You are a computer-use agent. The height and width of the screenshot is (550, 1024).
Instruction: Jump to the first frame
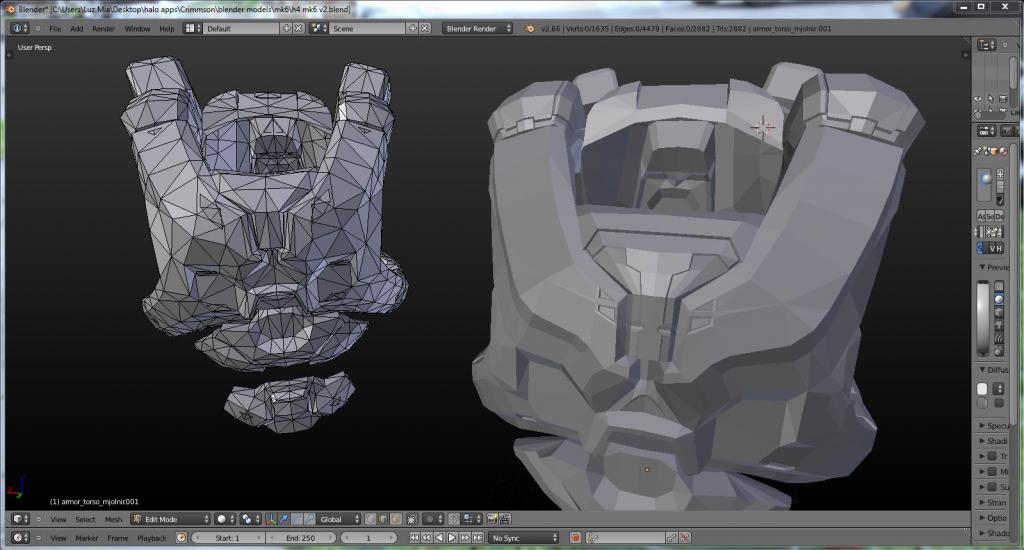414,538
